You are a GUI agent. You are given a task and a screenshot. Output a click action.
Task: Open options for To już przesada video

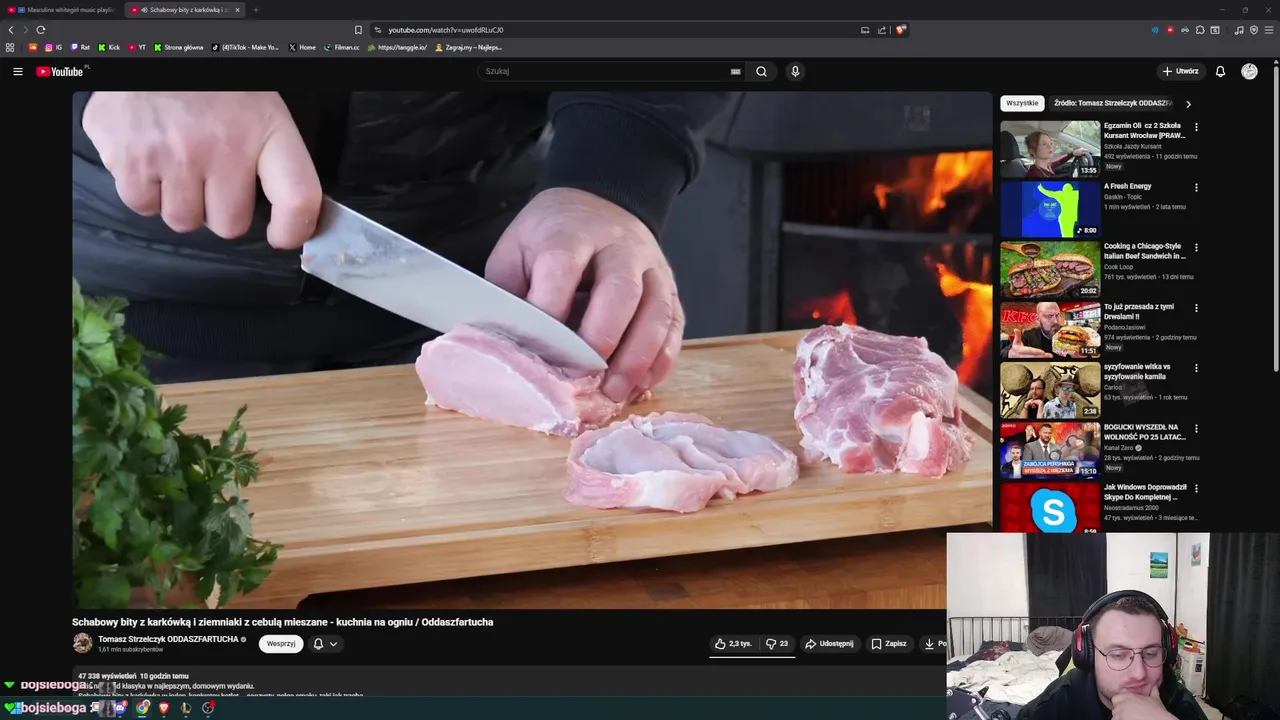click(x=1196, y=308)
